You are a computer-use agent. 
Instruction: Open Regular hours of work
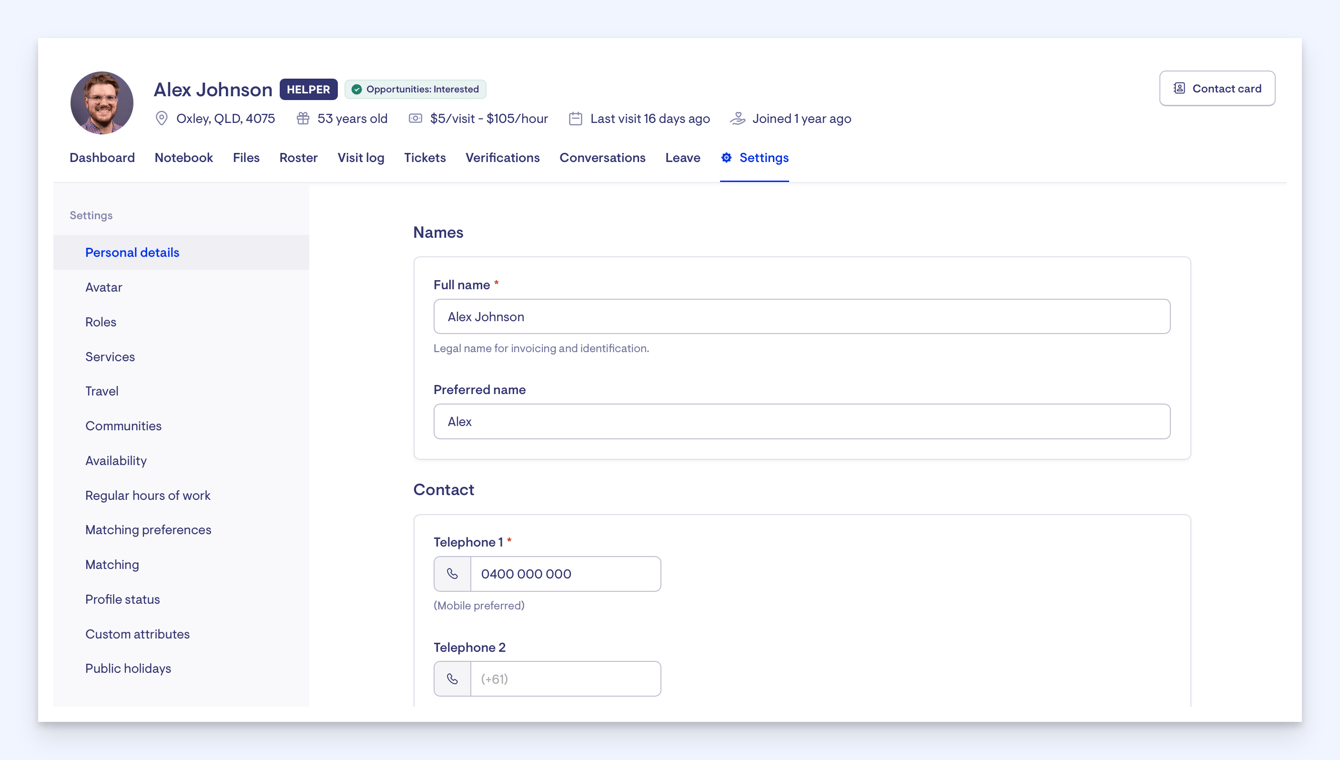[x=181, y=495]
